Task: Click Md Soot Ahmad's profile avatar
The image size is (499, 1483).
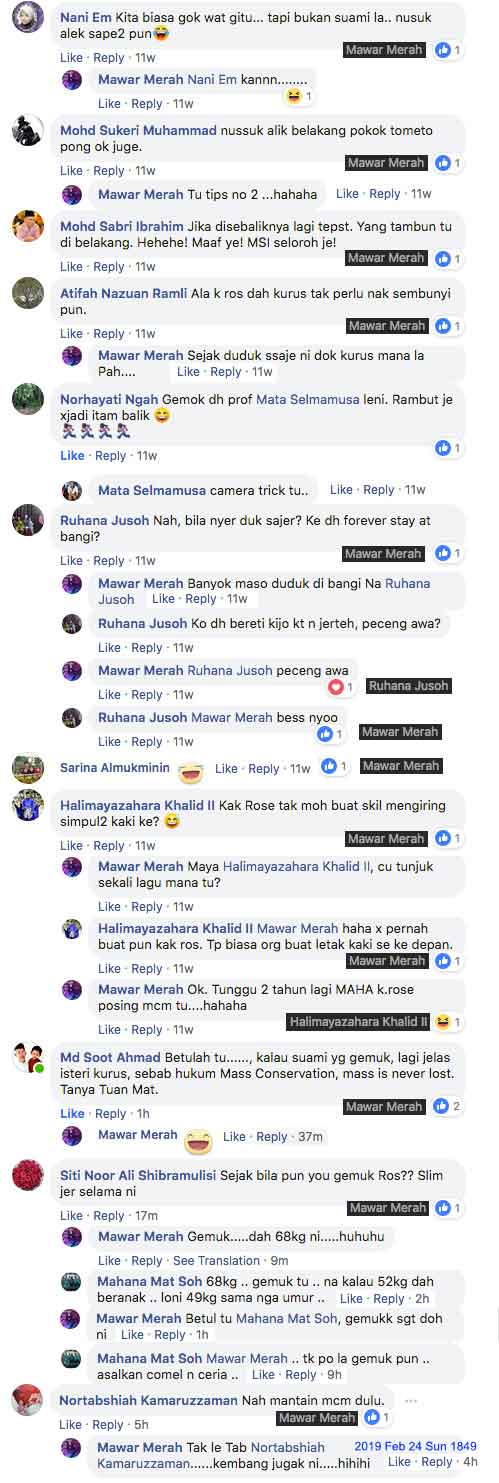Action: (x=27, y=1058)
